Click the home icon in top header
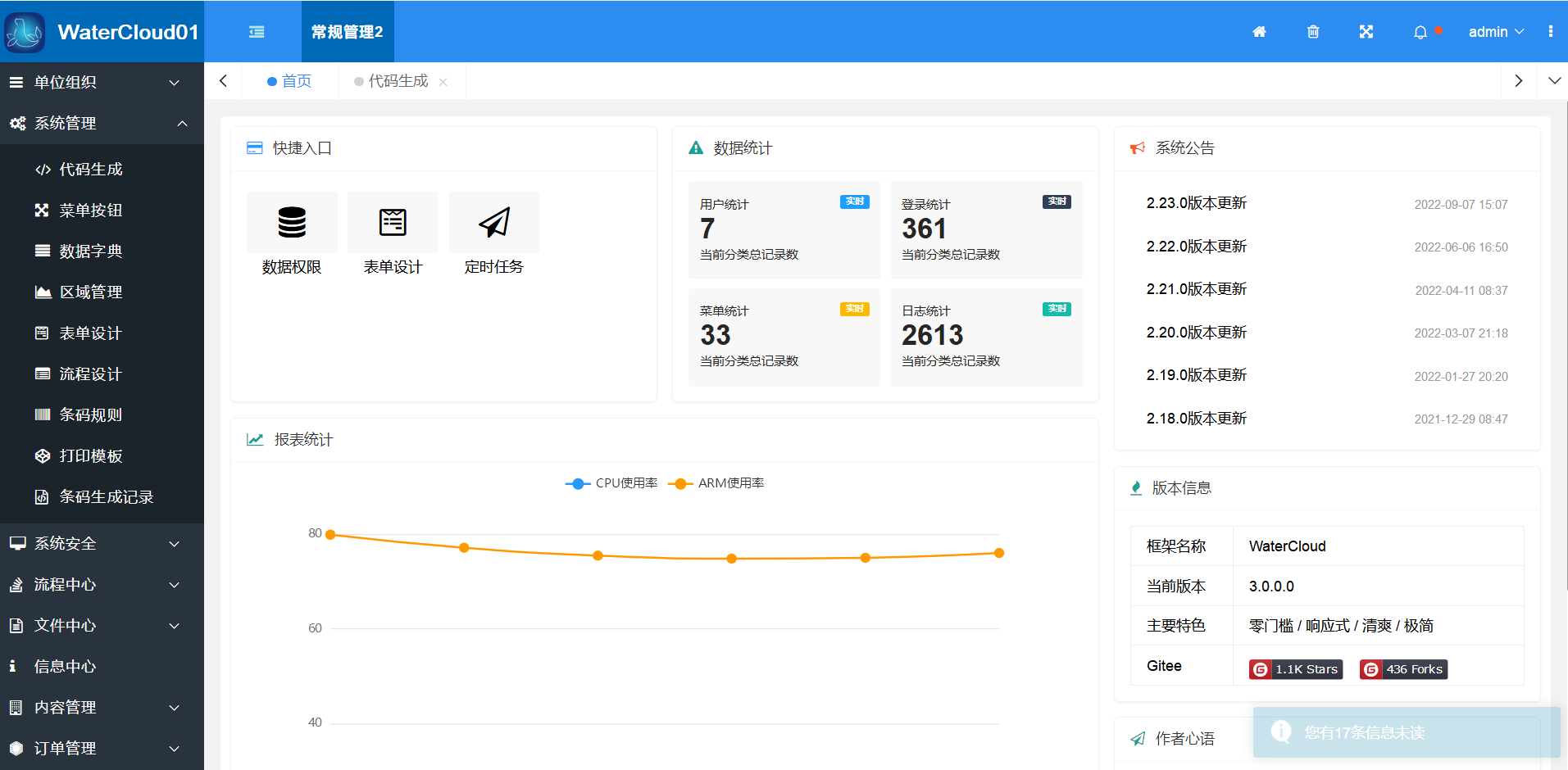The width and height of the screenshot is (1568, 770). pyautogui.click(x=1259, y=32)
